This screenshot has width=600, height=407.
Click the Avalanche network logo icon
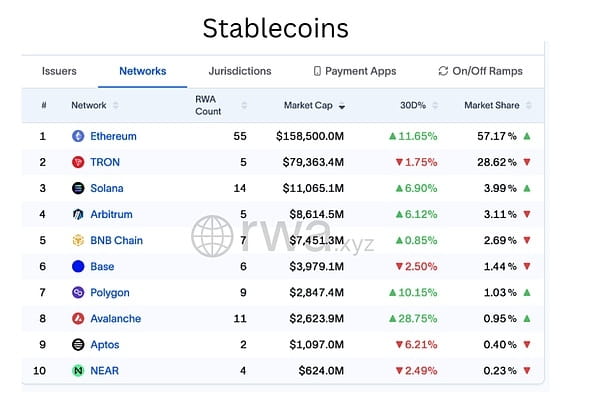(x=78, y=319)
